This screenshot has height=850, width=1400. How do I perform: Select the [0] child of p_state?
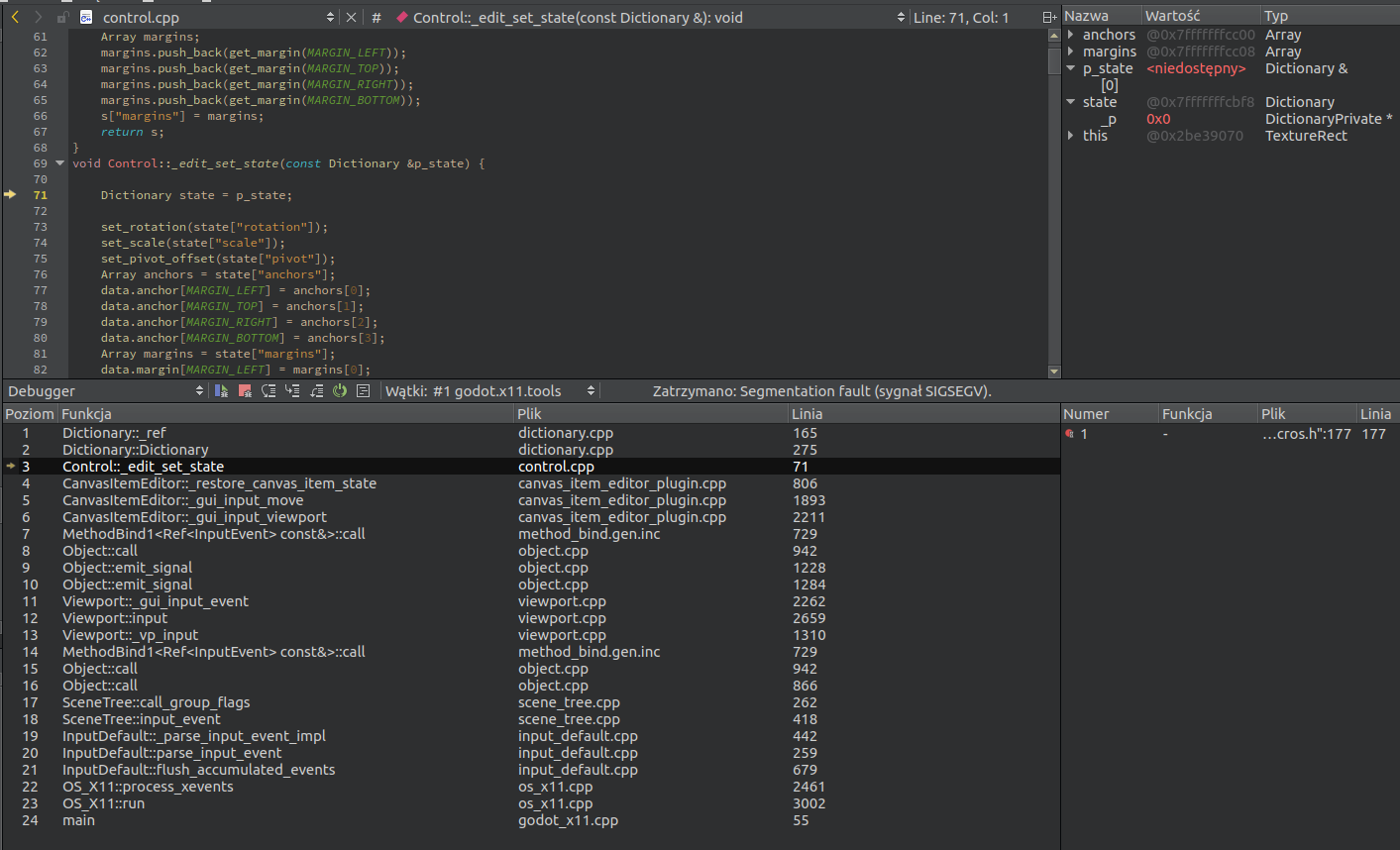pos(1110,85)
